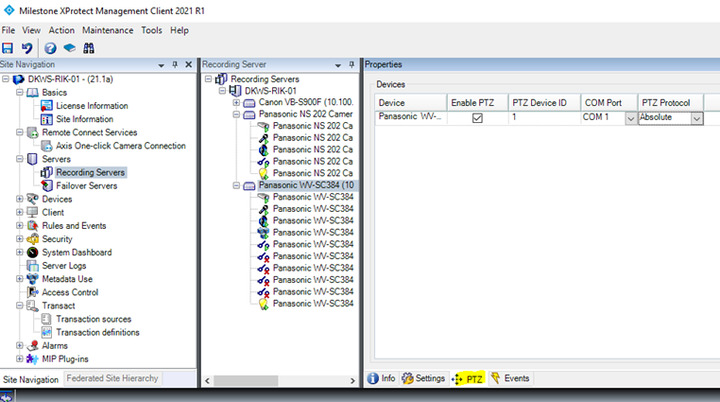Open the COM Port dropdown
Image resolution: width=720 pixels, height=402 pixels.
630,118
